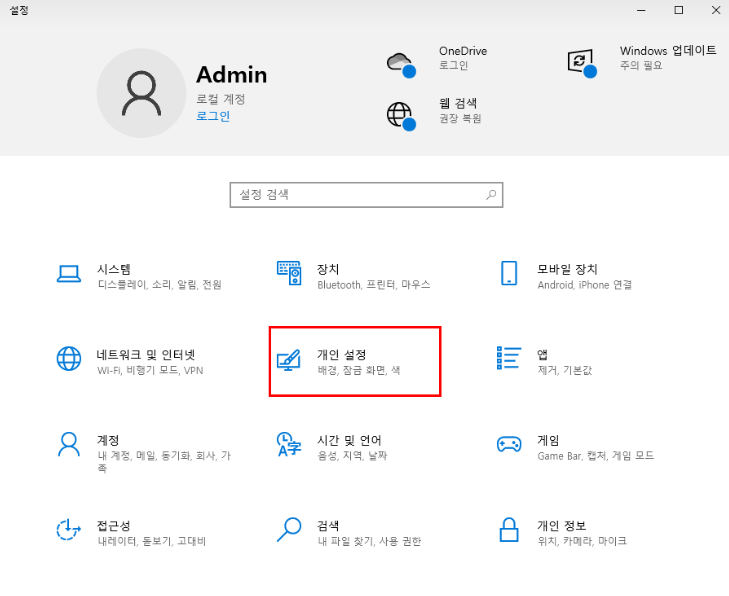Image resolution: width=729 pixels, height=596 pixels.
Task: Open the 계정 person icon
Action: coord(68,444)
